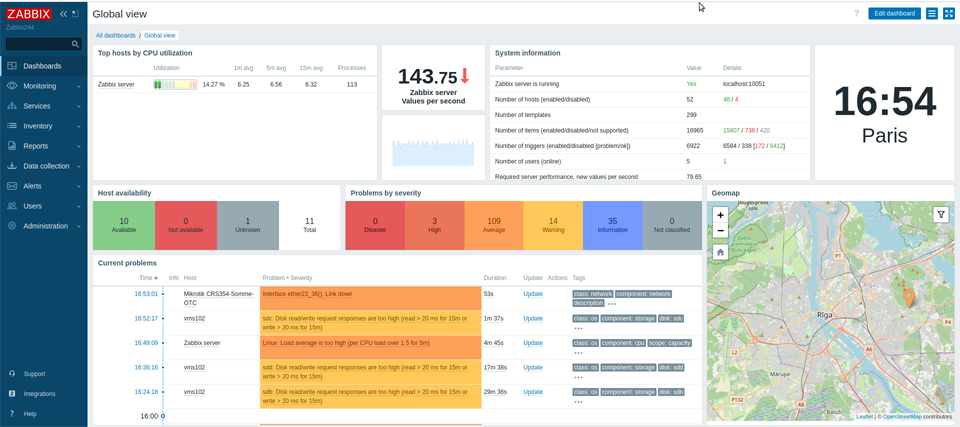960x427 pixels.
Task: Click the orange map pin marker
Action: click(909, 298)
